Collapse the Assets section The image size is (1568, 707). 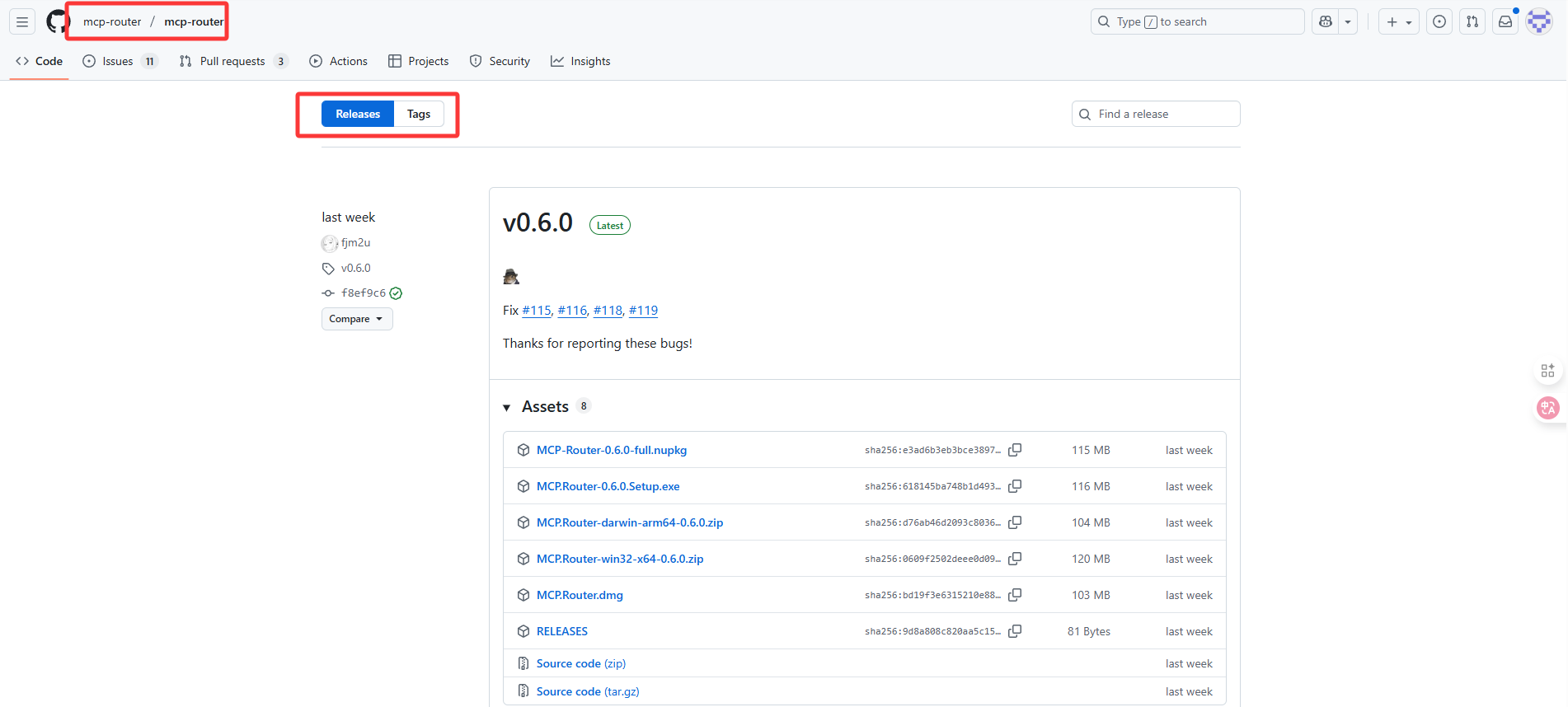507,407
